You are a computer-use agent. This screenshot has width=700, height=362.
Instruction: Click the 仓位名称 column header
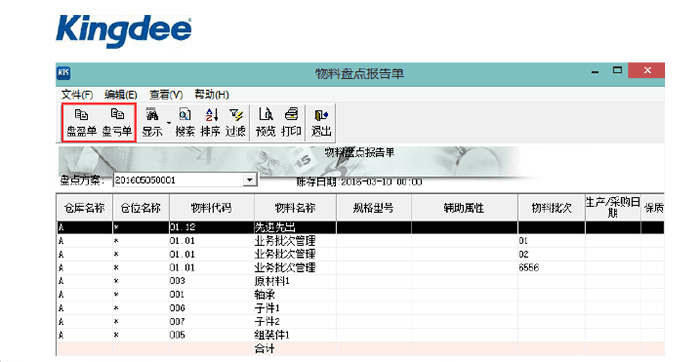(141, 208)
